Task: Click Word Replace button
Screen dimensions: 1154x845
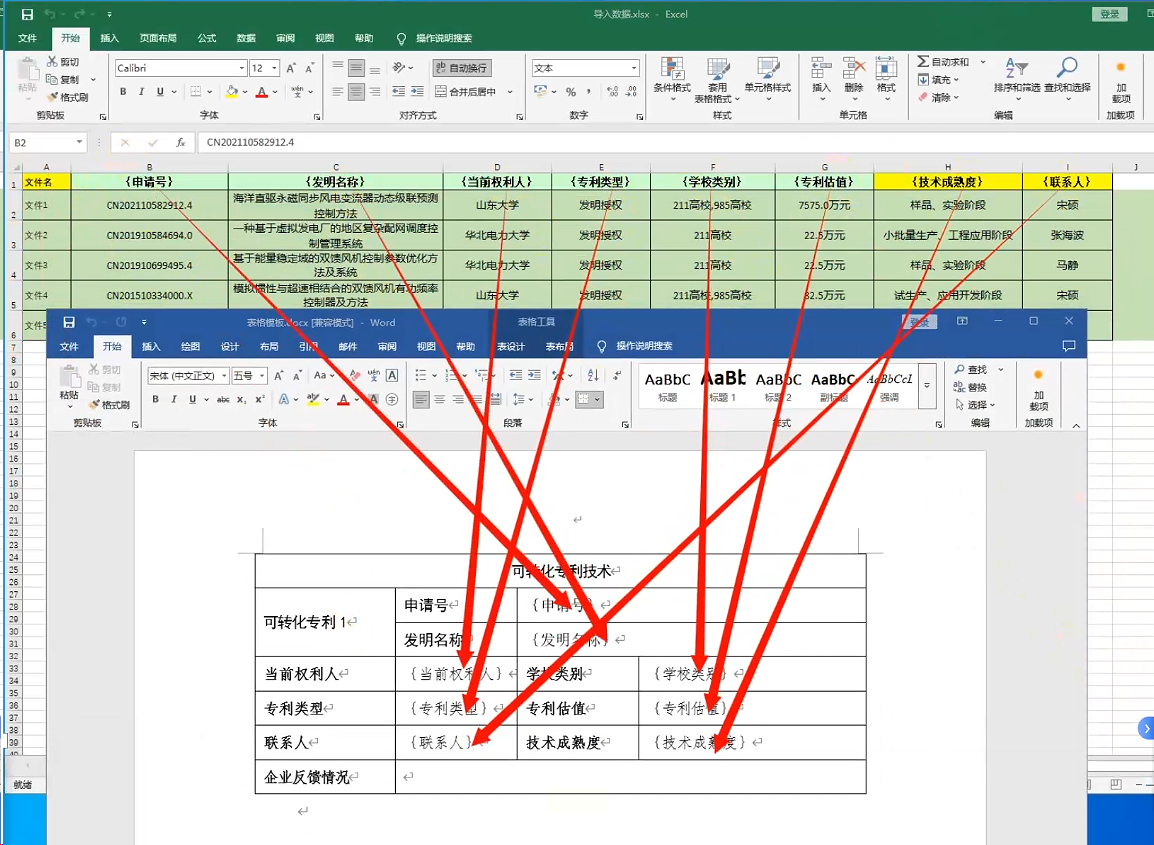Action: [x=970, y=387]
